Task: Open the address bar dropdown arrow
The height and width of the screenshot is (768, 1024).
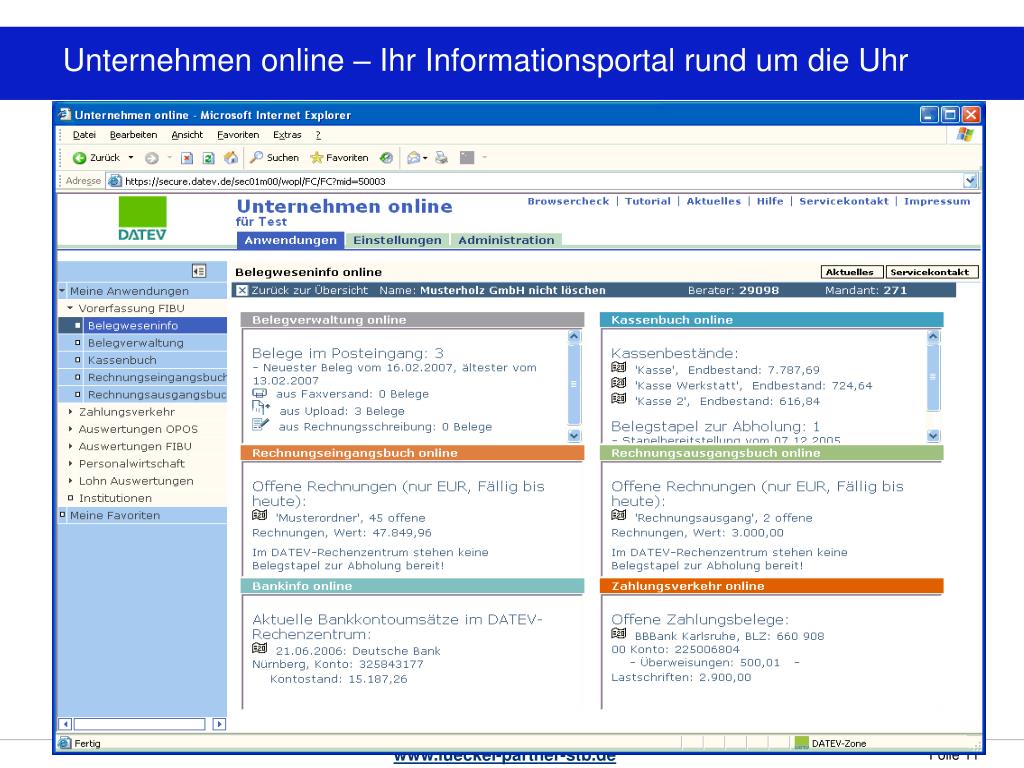Action: [970, 181]
